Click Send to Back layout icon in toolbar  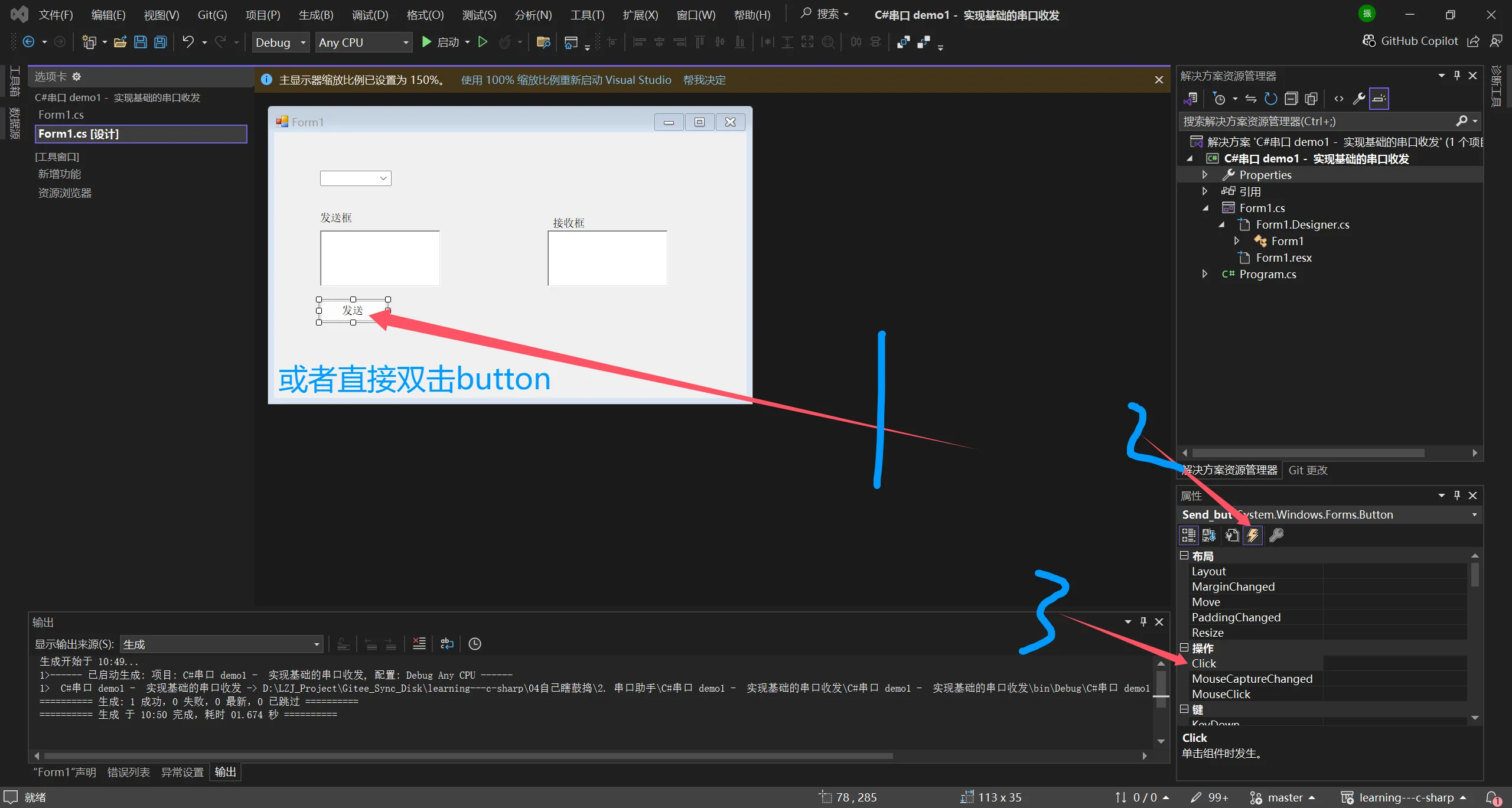(x=924, y=42)
